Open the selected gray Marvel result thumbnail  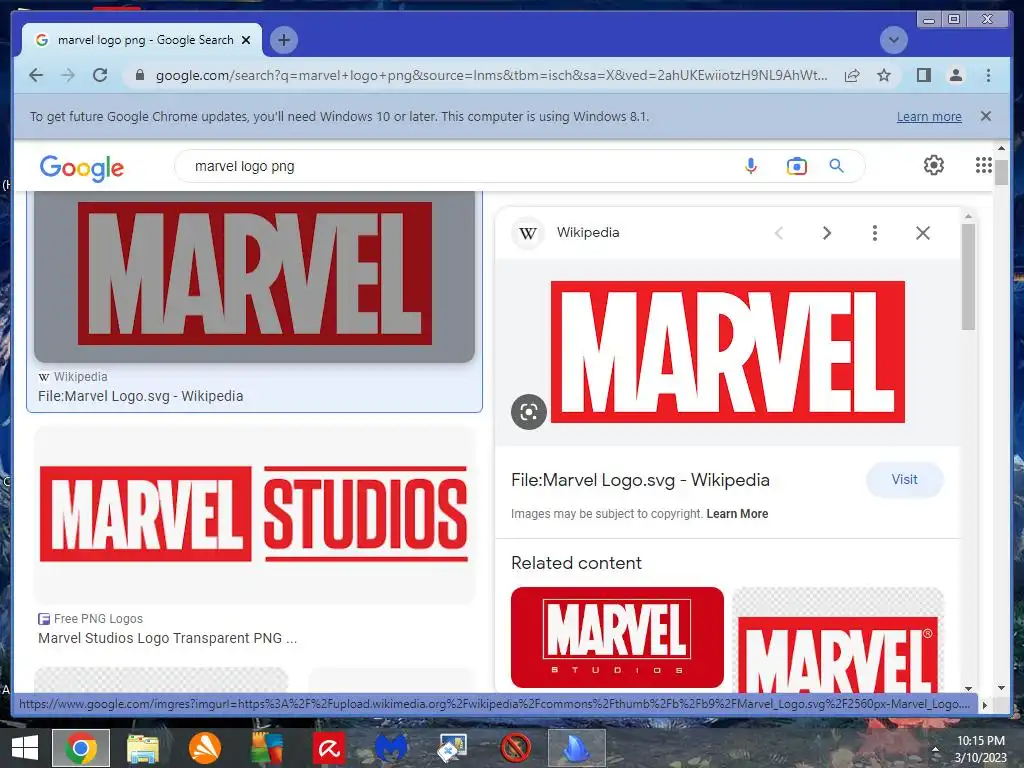tap(254, 277)
